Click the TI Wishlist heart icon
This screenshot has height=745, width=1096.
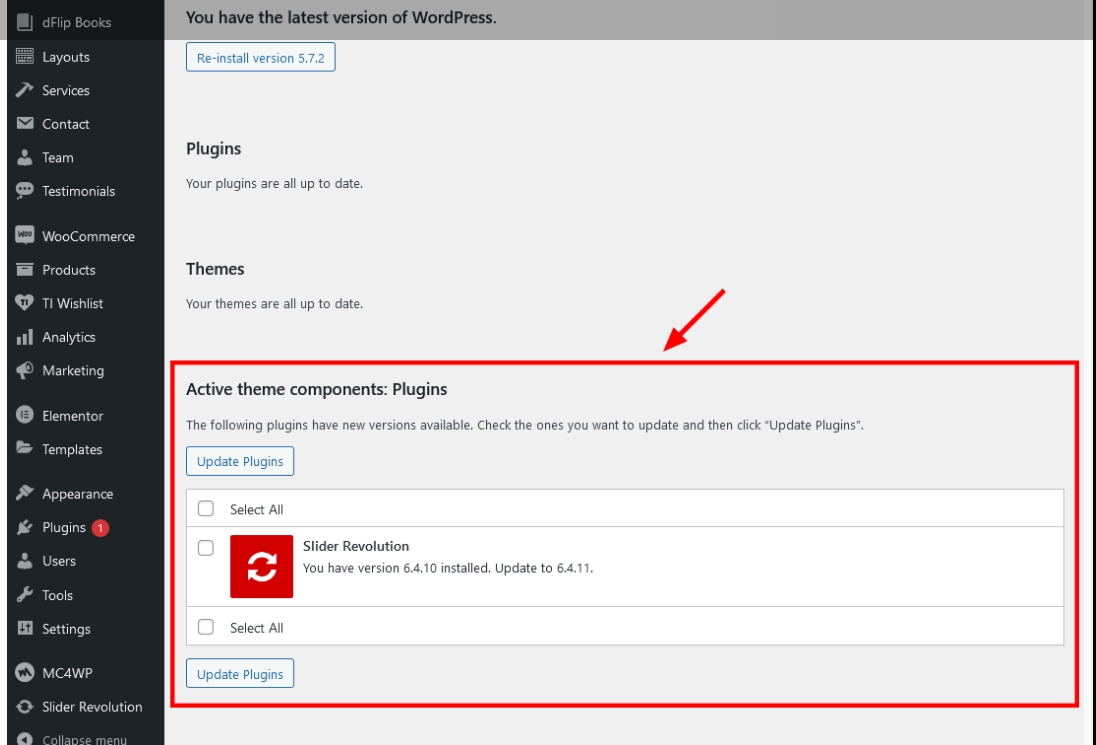(24, 303)
